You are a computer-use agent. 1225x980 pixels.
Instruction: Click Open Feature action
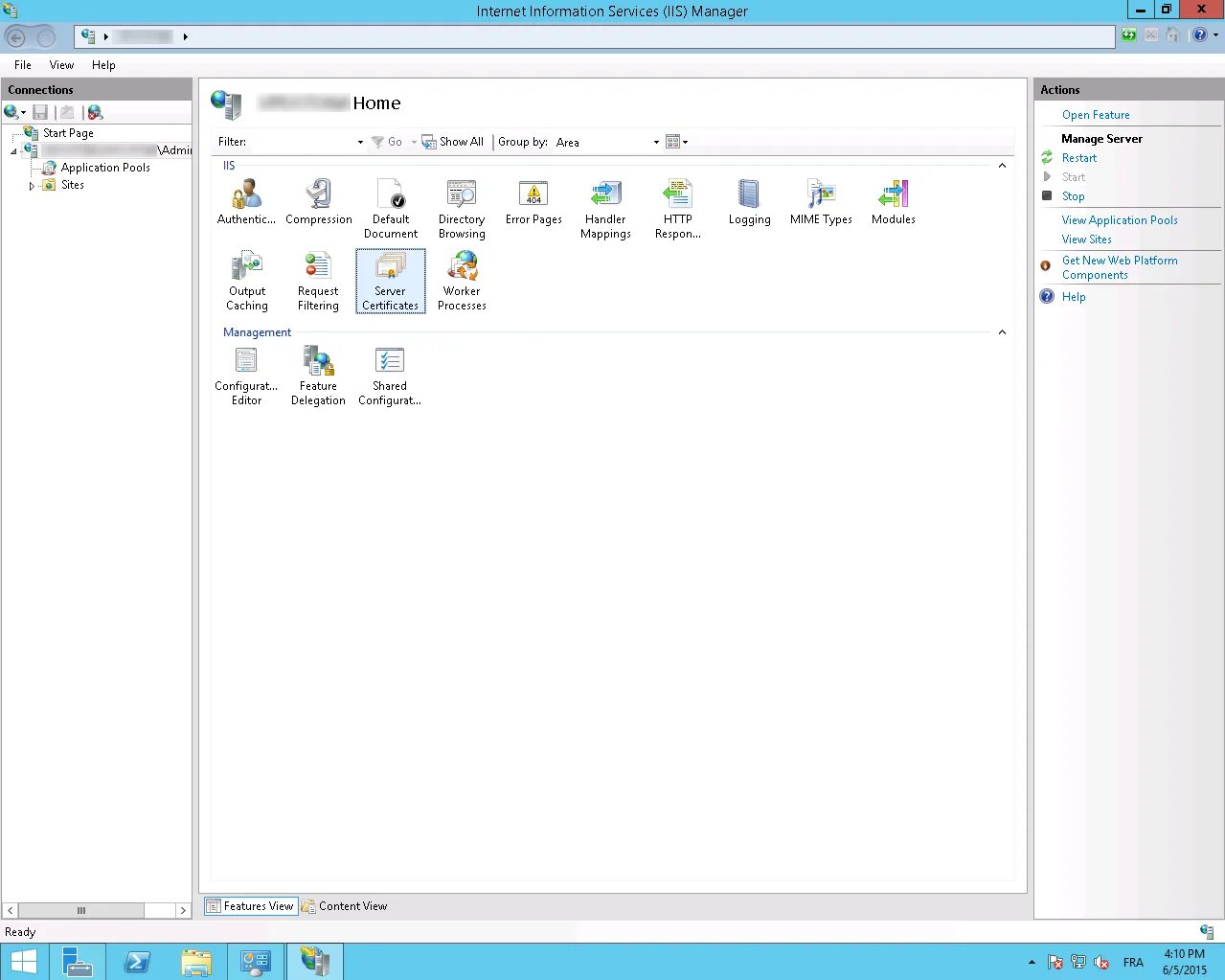1096,115
